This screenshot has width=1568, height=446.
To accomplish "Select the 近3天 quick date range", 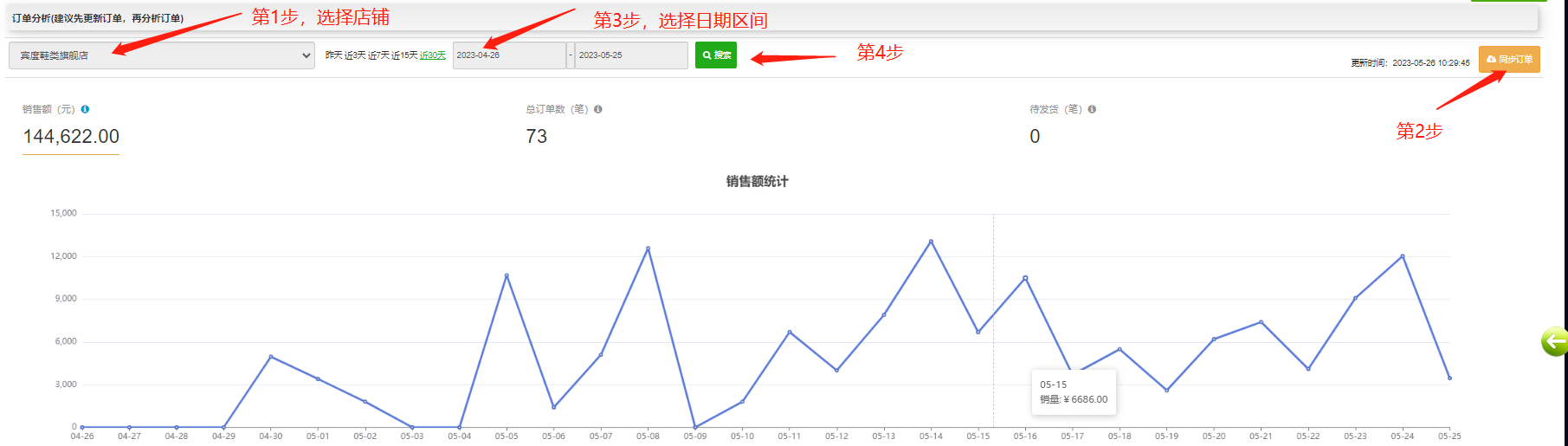I will [x=355, y=55].
